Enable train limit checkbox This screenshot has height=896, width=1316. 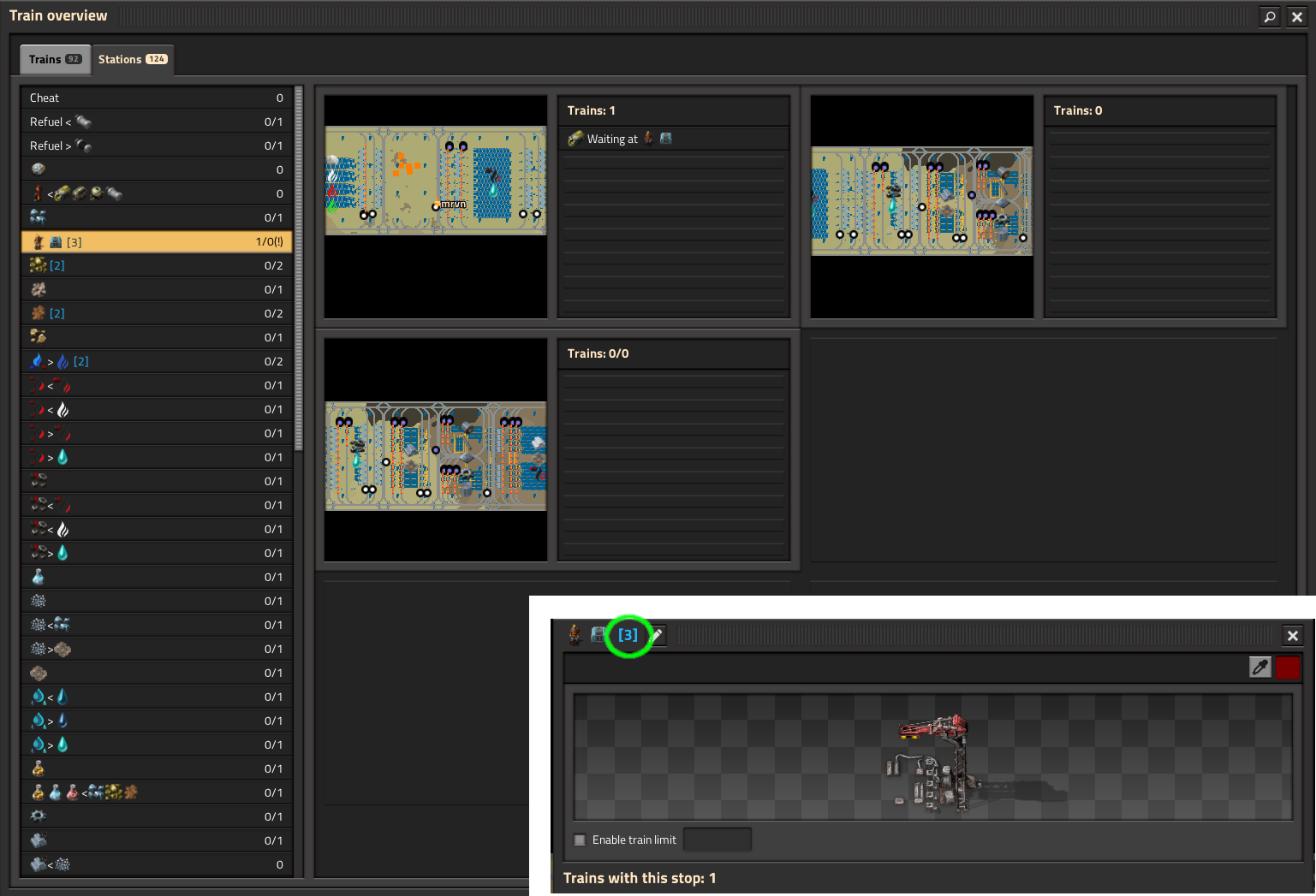[x=580, y=840]
